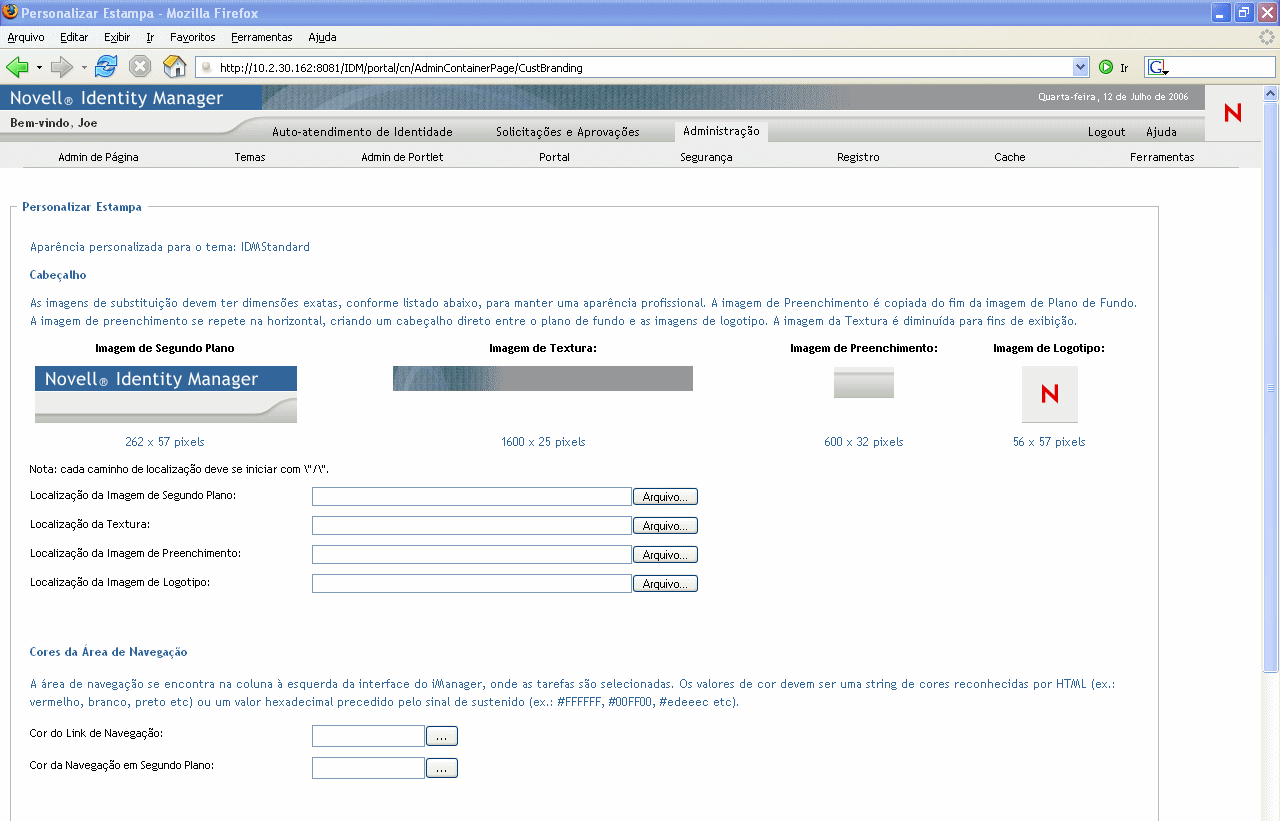This screenshot has width=1280, height=821.
Task: Click the red Novell N logo in the header
Action: [1233, 113]
